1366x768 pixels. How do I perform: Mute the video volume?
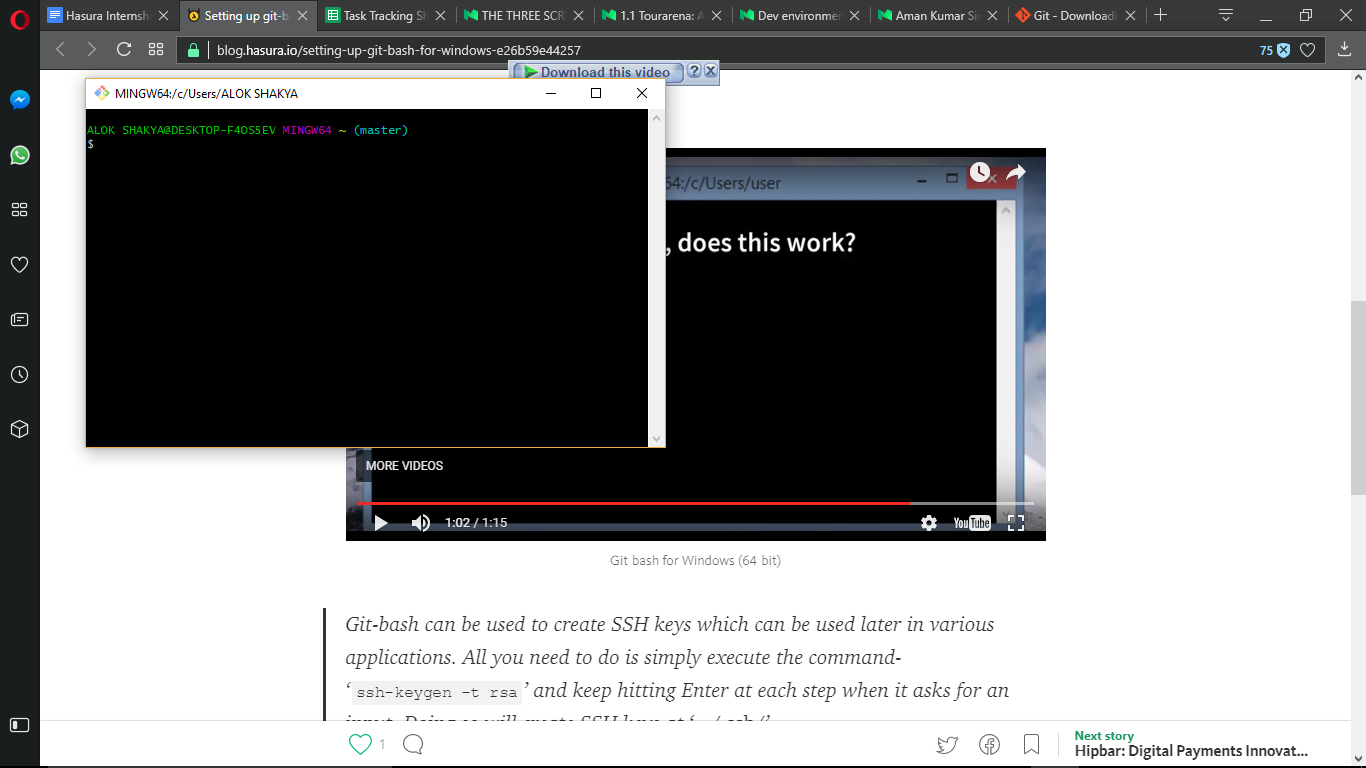pyautogui.click(x=421, y=523)
